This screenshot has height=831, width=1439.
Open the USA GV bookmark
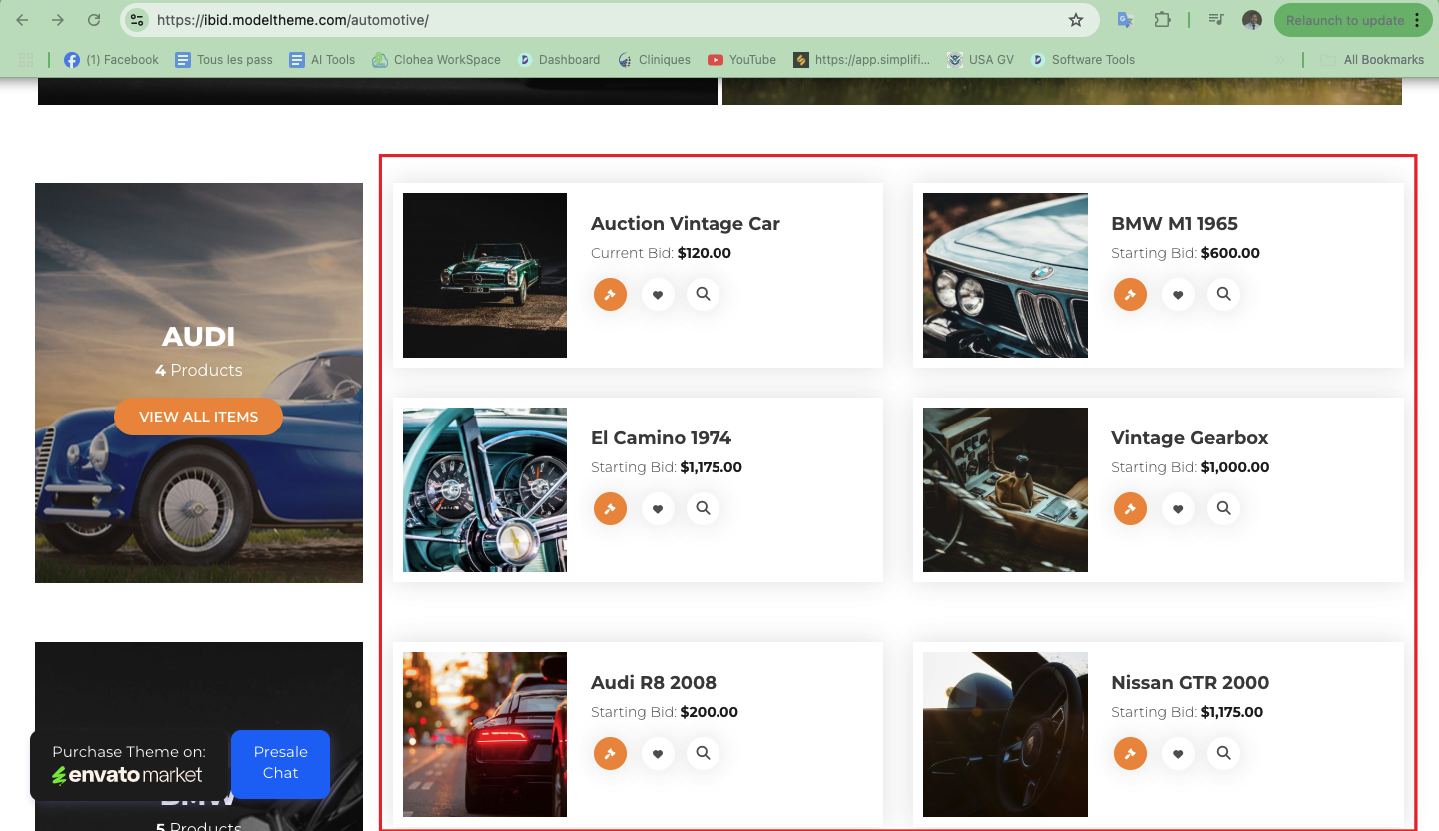[981, 60]
